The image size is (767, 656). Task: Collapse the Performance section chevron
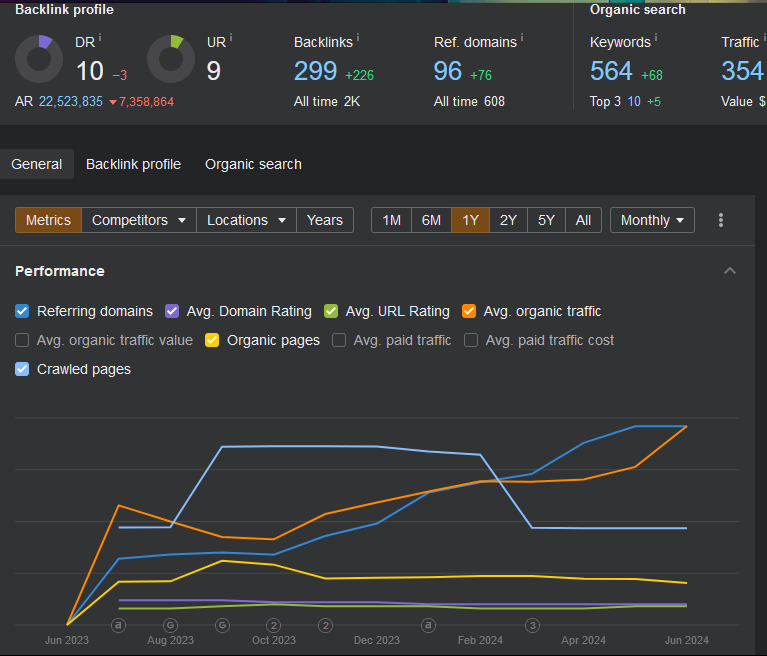pos(730,271)
